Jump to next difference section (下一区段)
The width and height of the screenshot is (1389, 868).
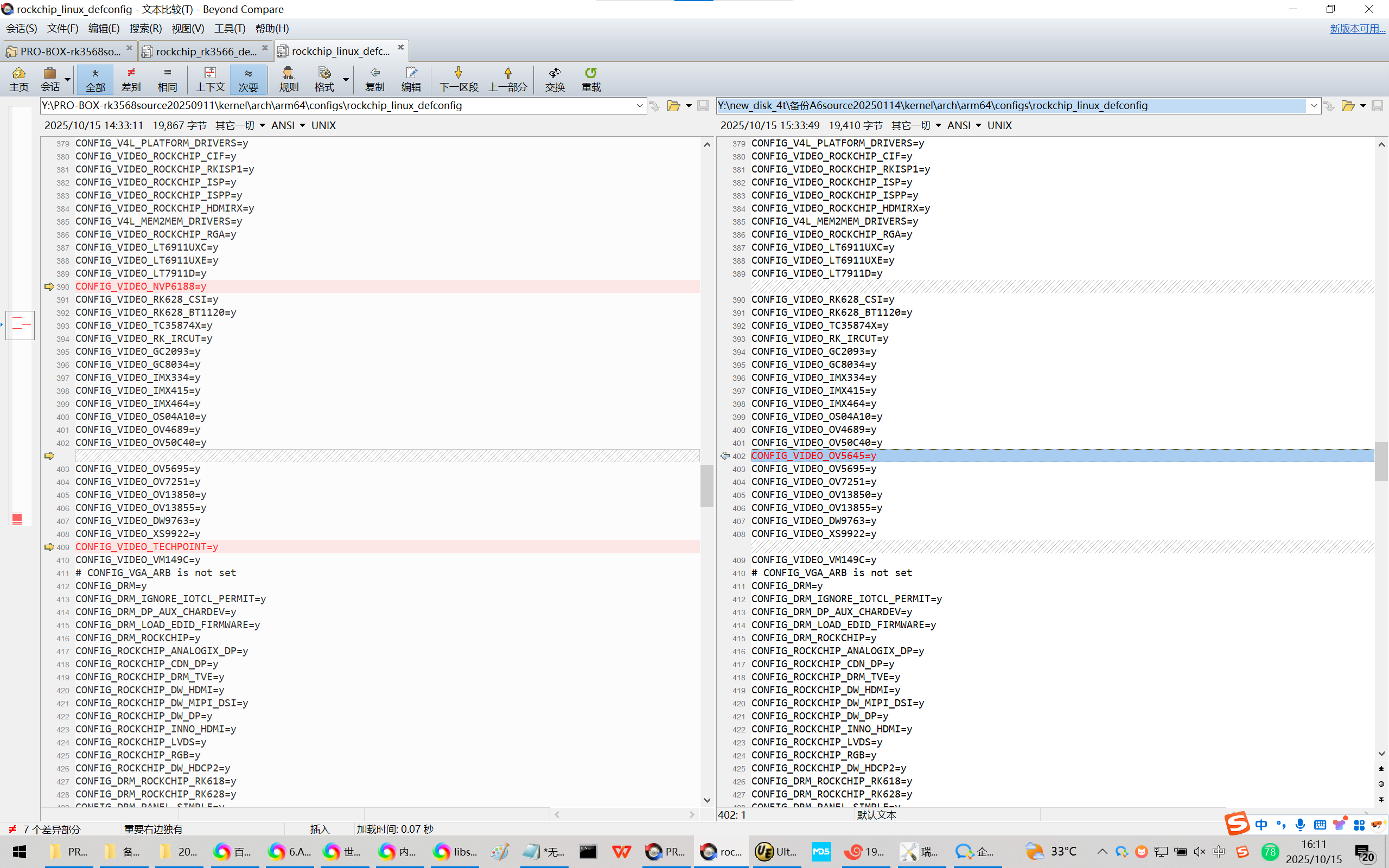coord(458,79)
